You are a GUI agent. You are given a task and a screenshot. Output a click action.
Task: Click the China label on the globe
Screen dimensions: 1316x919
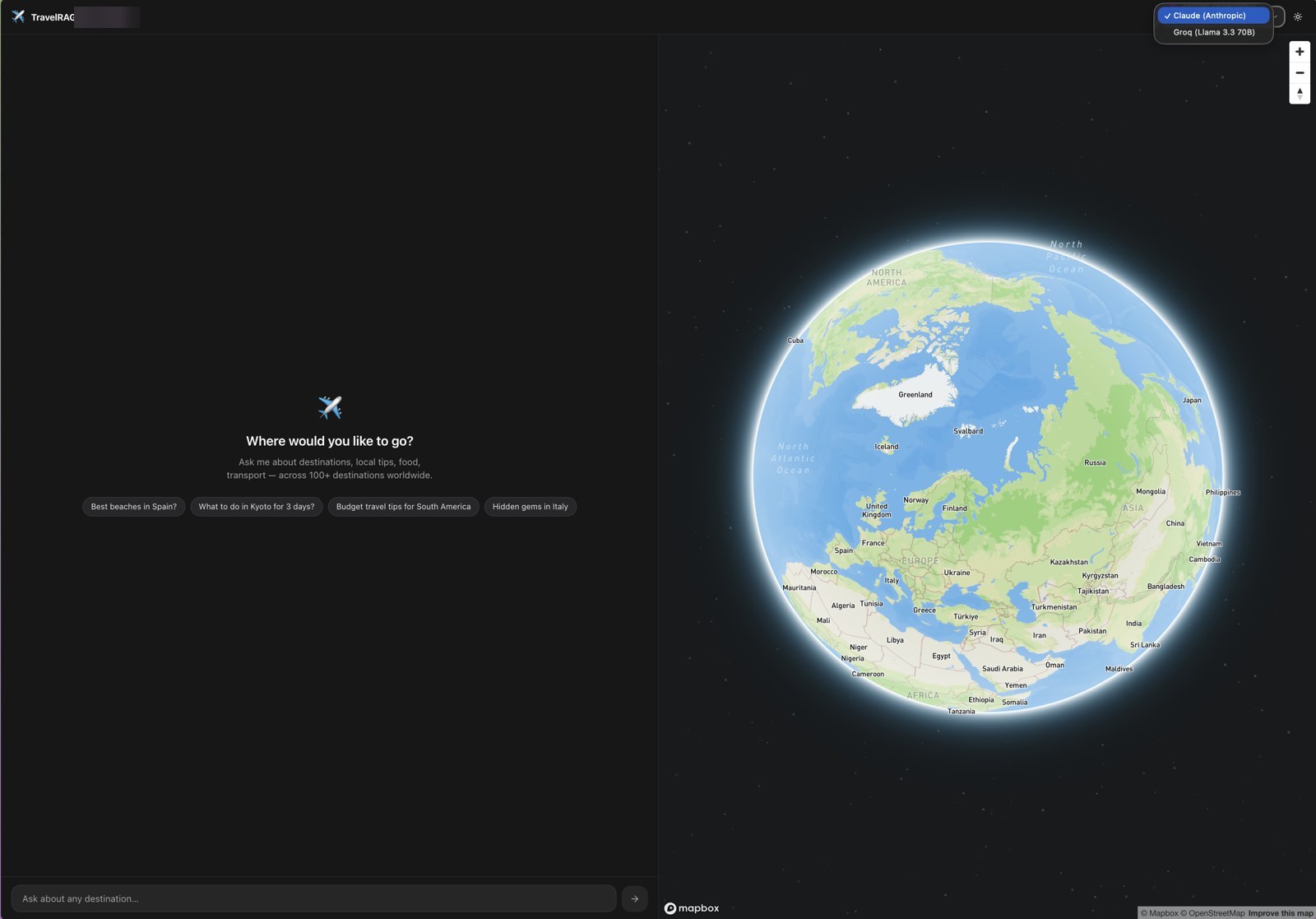point(1175,524)
